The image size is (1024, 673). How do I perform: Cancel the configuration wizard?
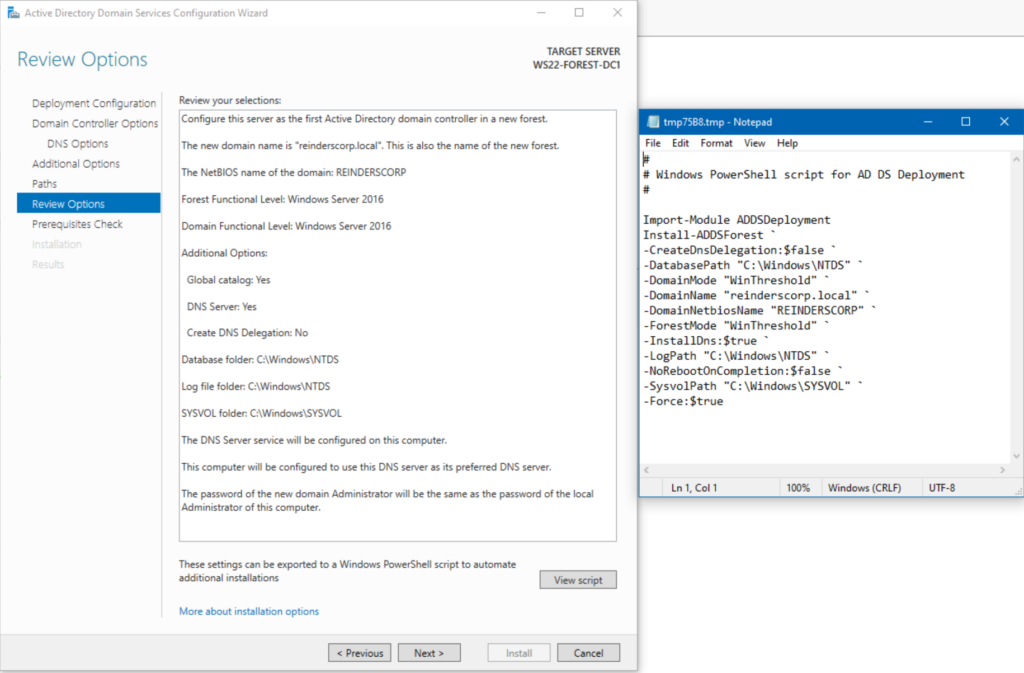[x=588, y=653]
